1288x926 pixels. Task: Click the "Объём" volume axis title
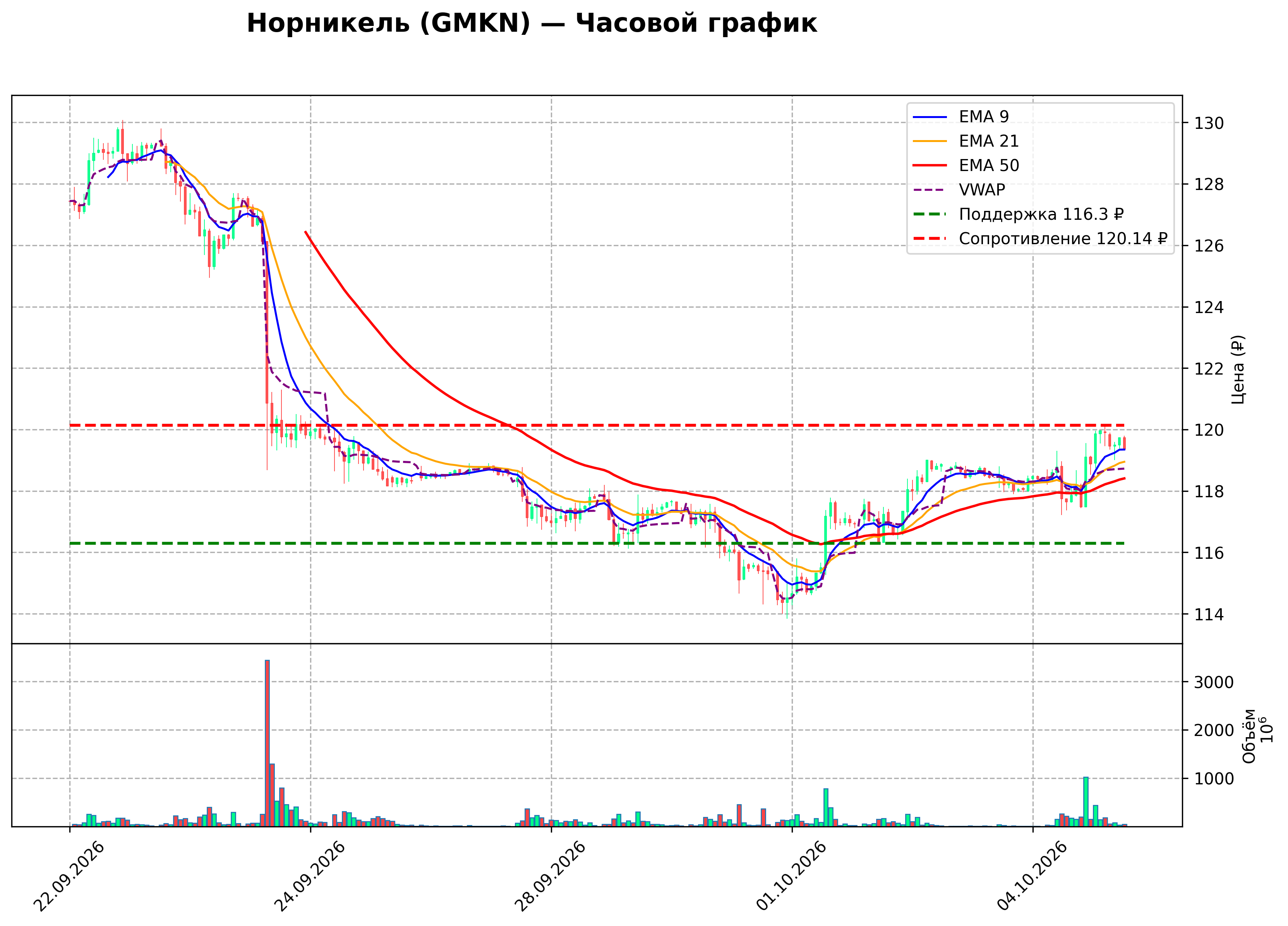click(1249, 736)
